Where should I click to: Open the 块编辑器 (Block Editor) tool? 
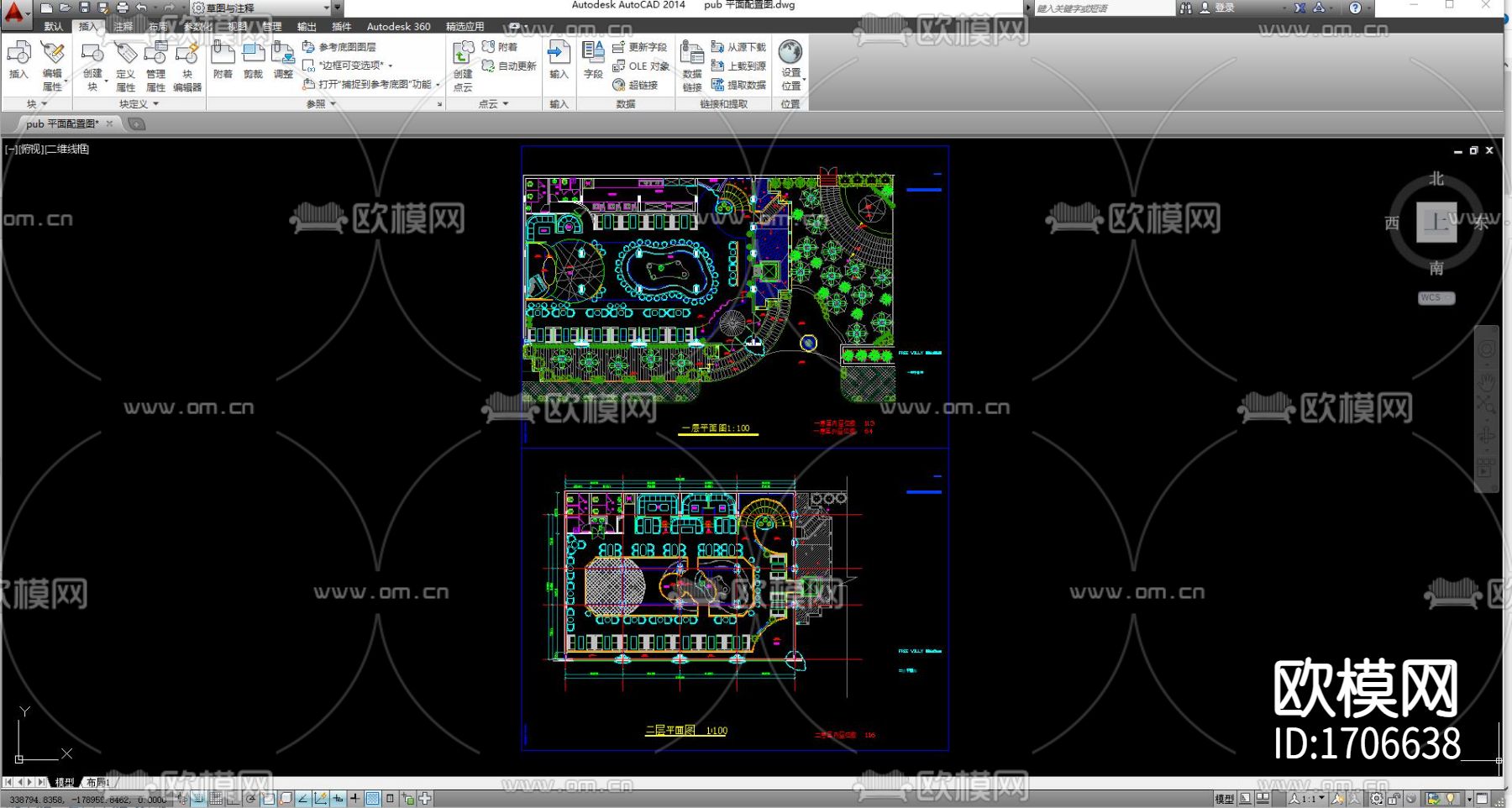187,66
